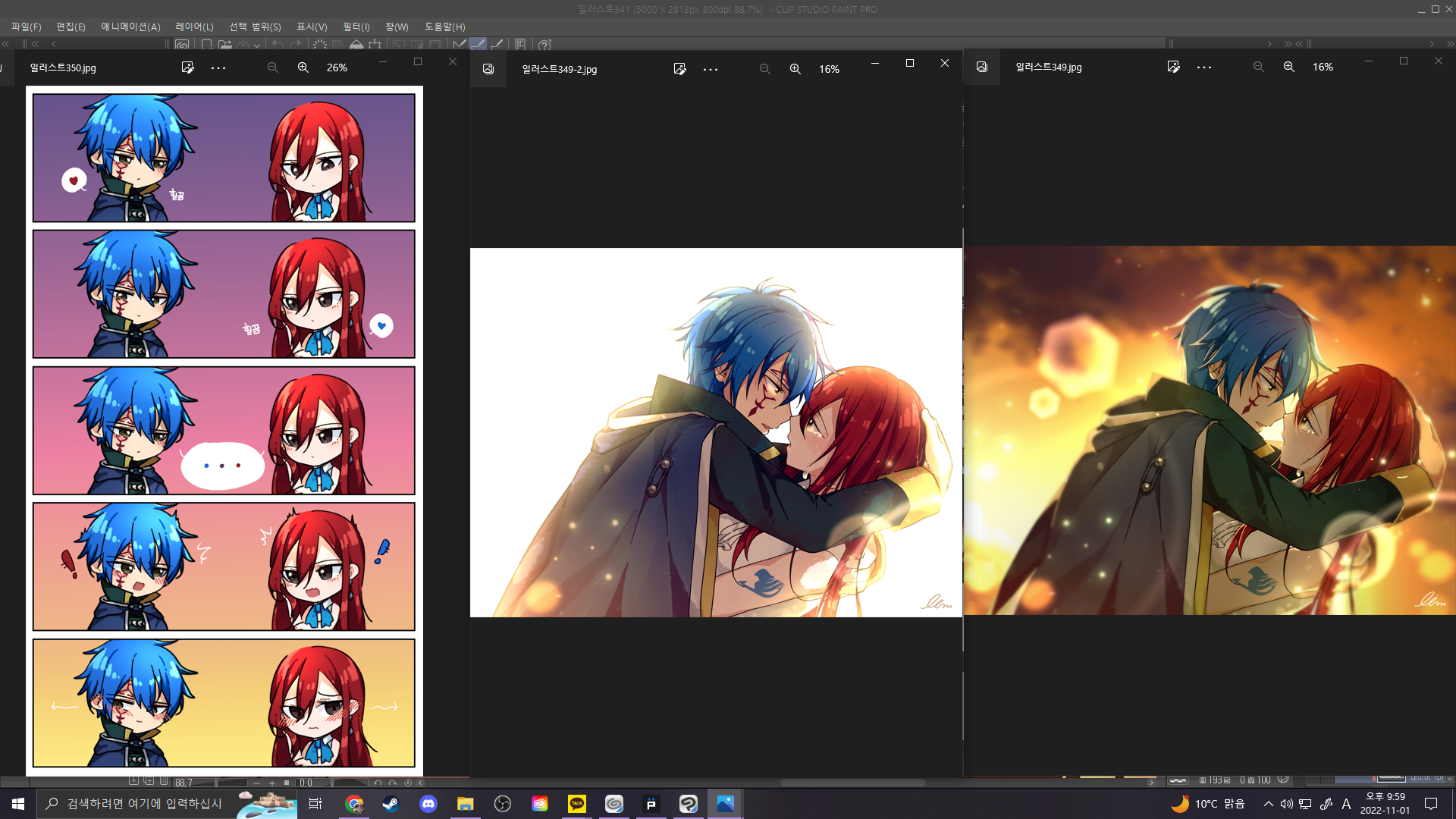This screenshot has height=819, width=1456.
Task: Click the Windows taskbar search box
Action: click(167, 804)
